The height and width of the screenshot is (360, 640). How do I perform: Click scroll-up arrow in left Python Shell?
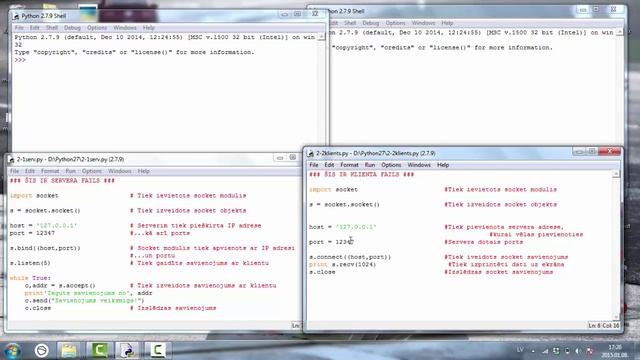point(321,37)
